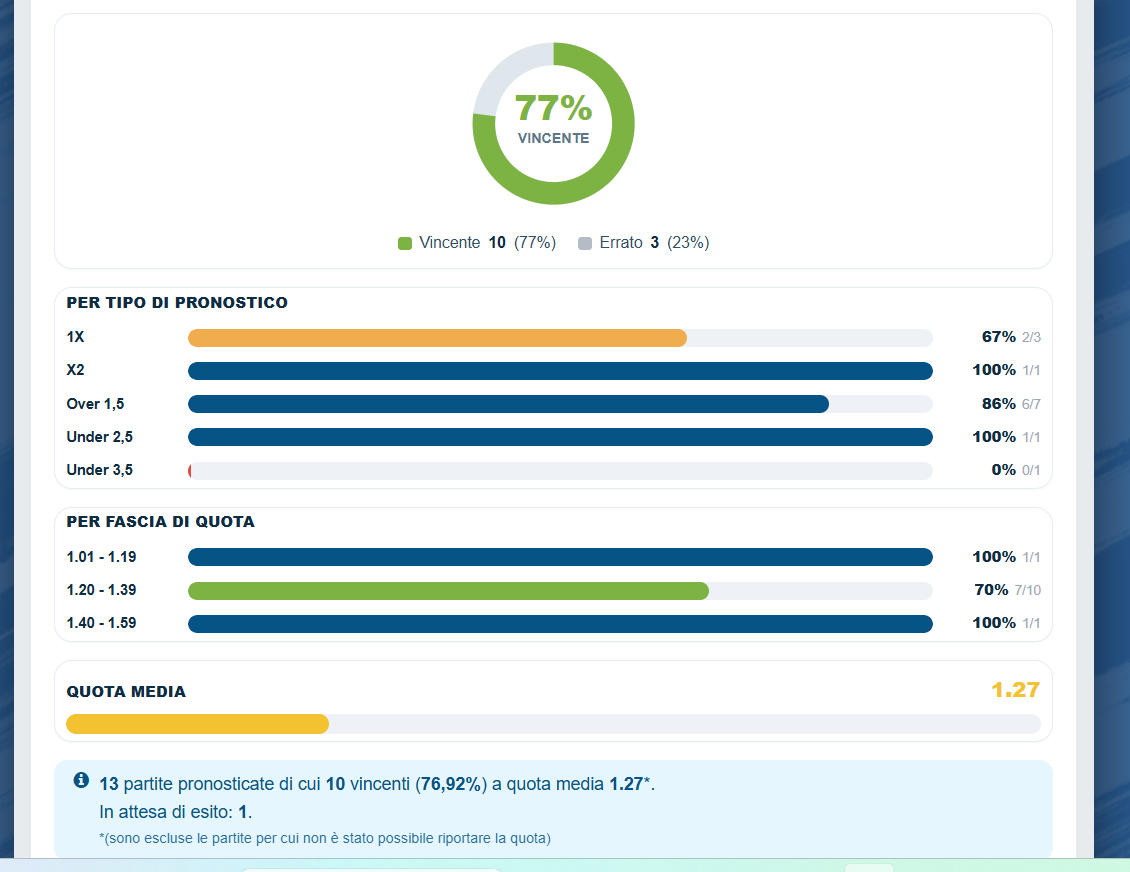Click the gray Errato legend square

click(585, 244)
